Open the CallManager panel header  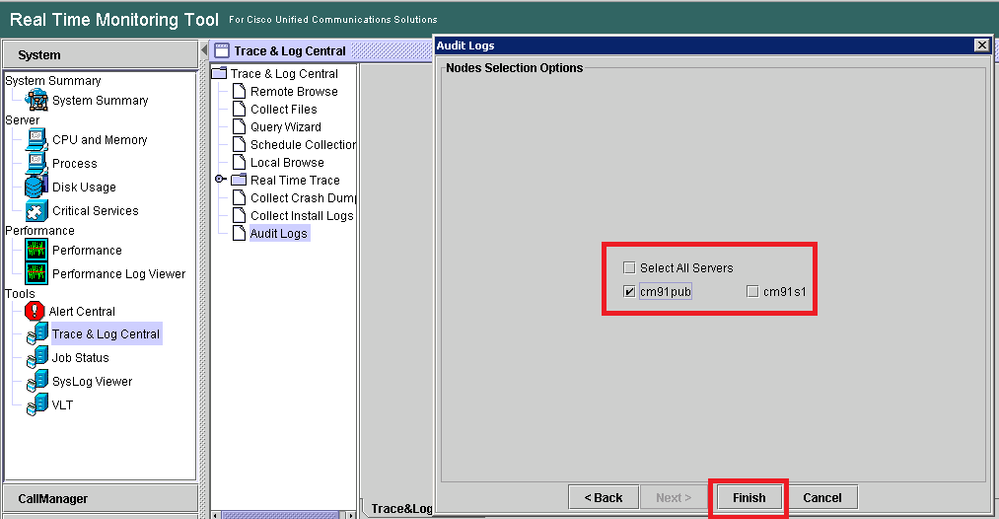click(x=100, y=498)
